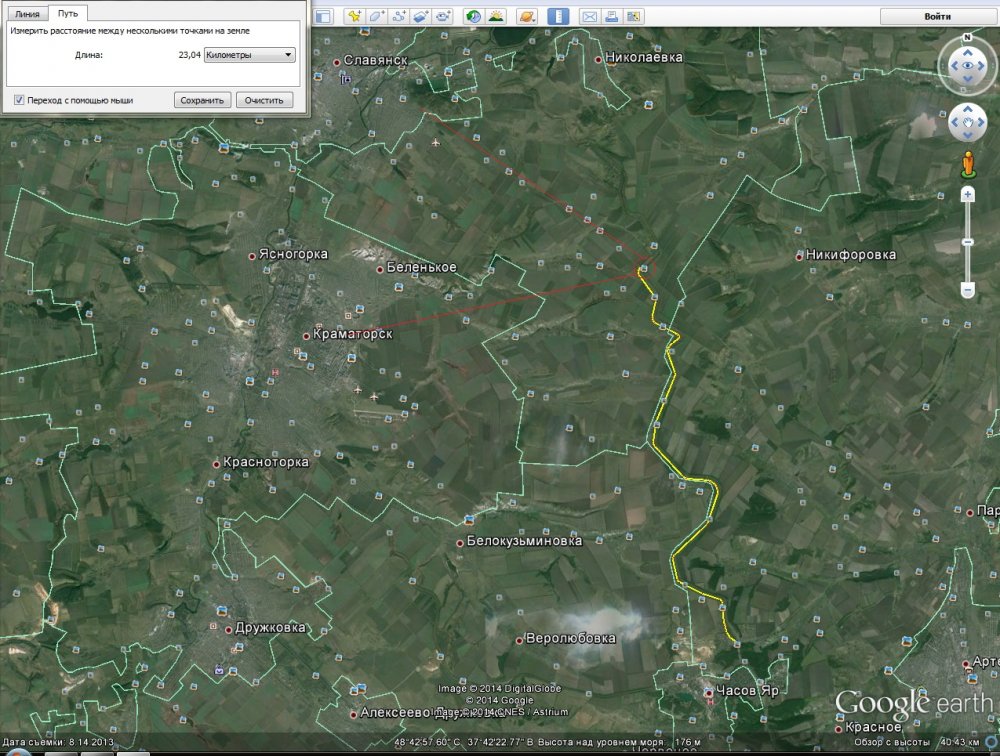This screenshot has width=1000, height=756.
Task: Click the Record a Tour icon
Action: pyautogui.click(x=443, y=17)
